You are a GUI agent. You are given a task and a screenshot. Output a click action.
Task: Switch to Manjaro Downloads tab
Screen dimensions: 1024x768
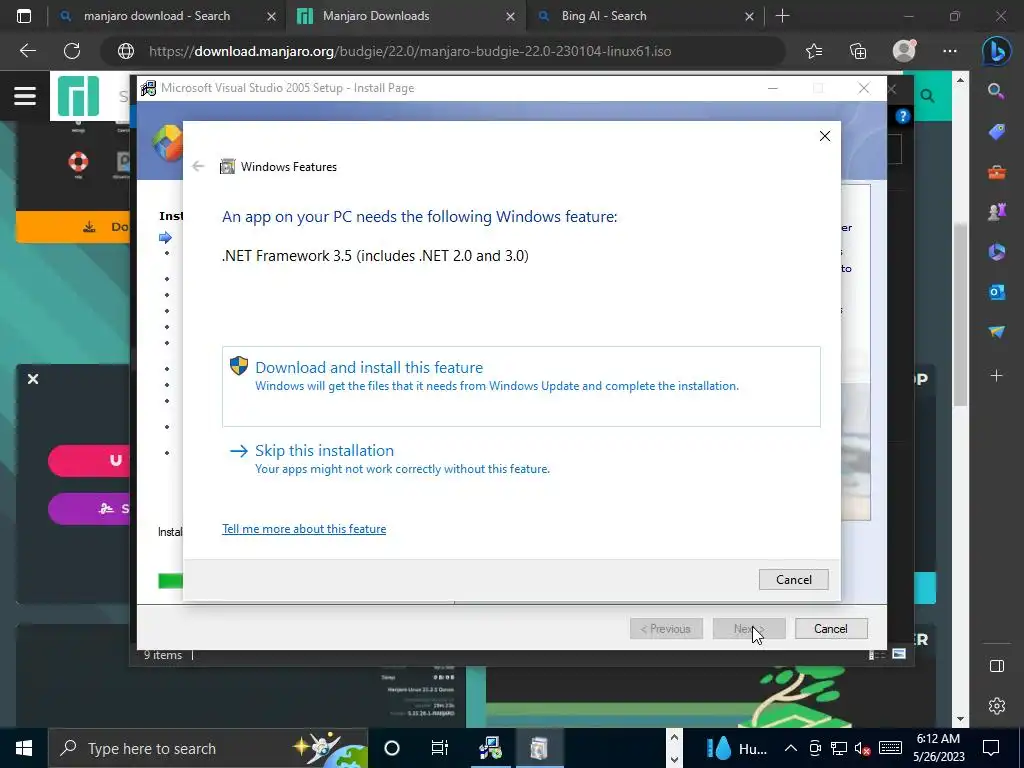376,16
